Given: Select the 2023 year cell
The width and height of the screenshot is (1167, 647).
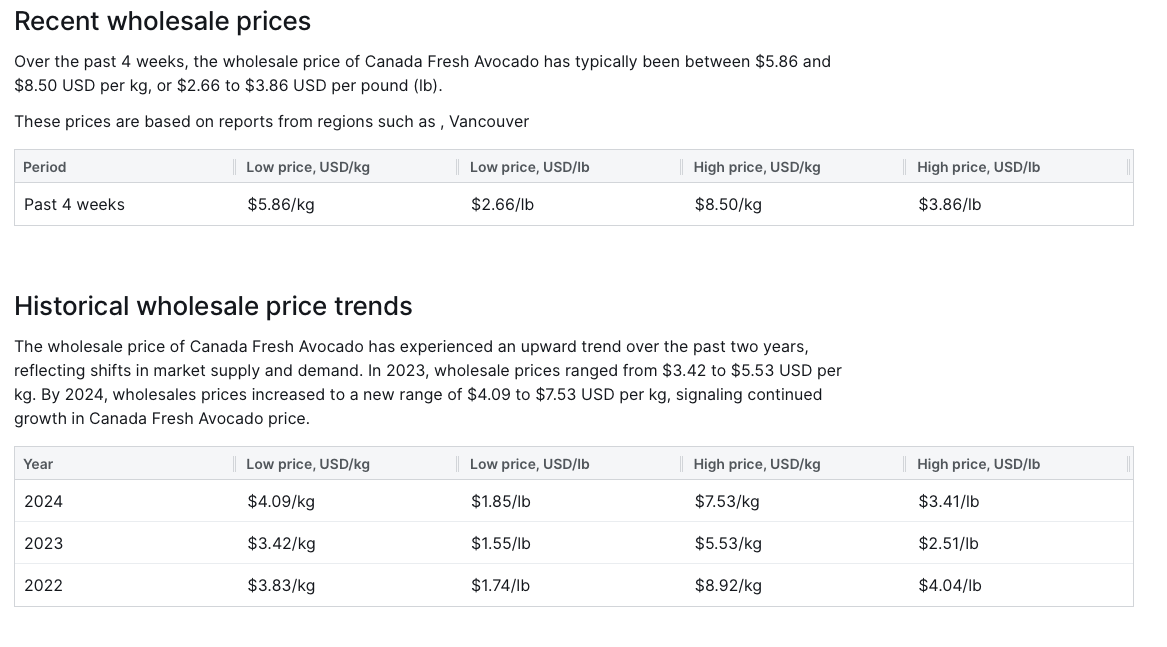Looking at the screenshot, I should coord(43,543).
